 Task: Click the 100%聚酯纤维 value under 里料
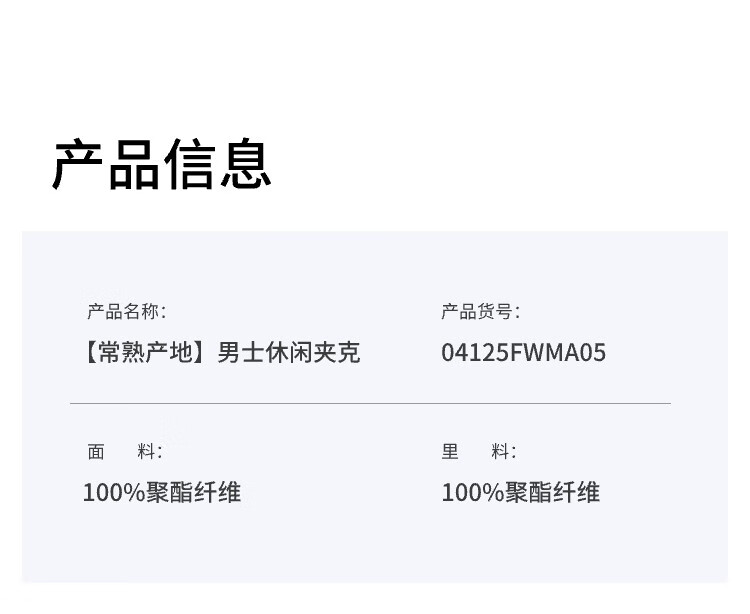pos(520,492)
